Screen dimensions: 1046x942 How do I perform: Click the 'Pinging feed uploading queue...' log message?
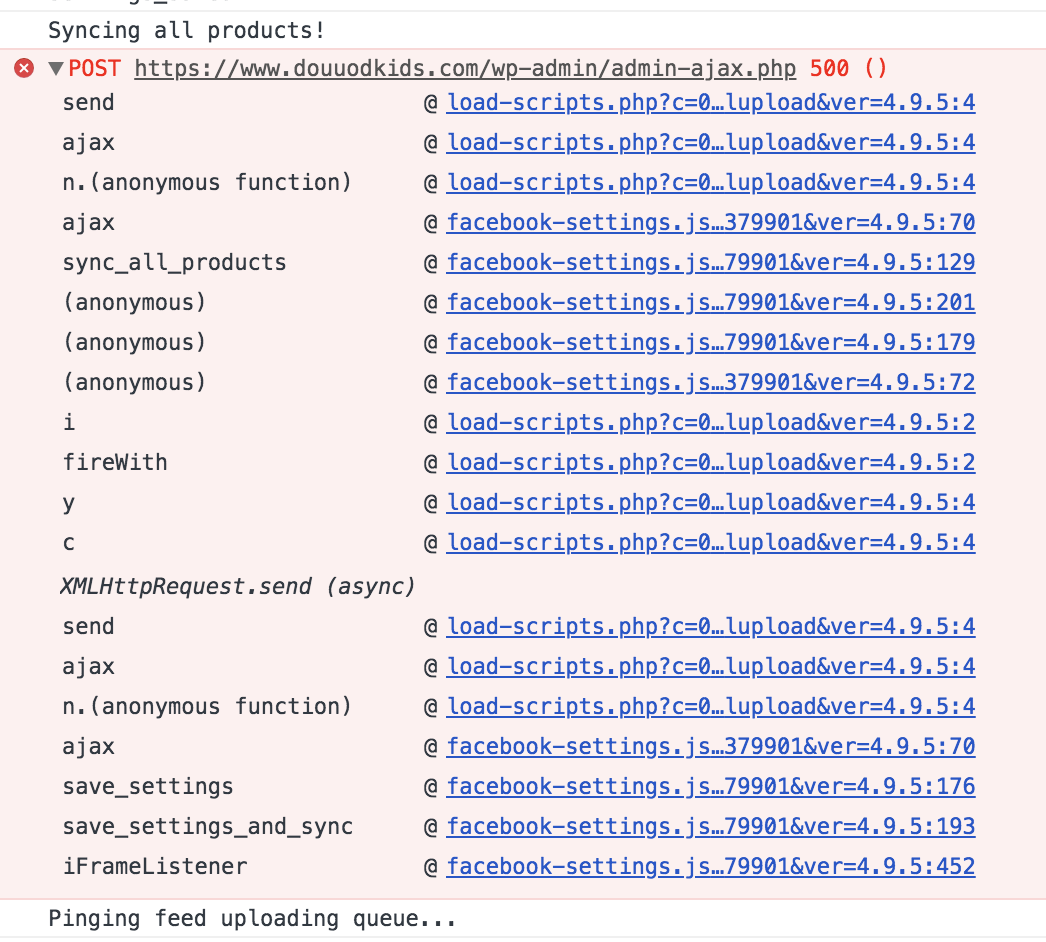point(252,919)
